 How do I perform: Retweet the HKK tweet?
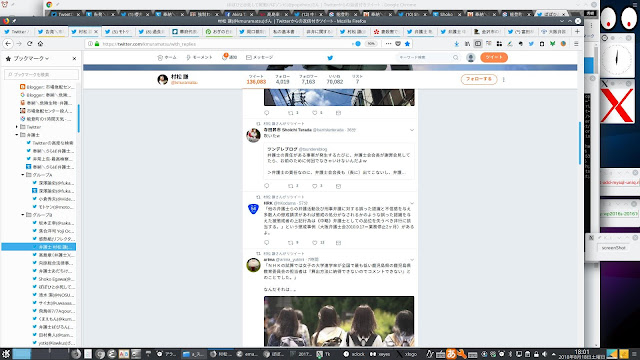coord(291,242)
